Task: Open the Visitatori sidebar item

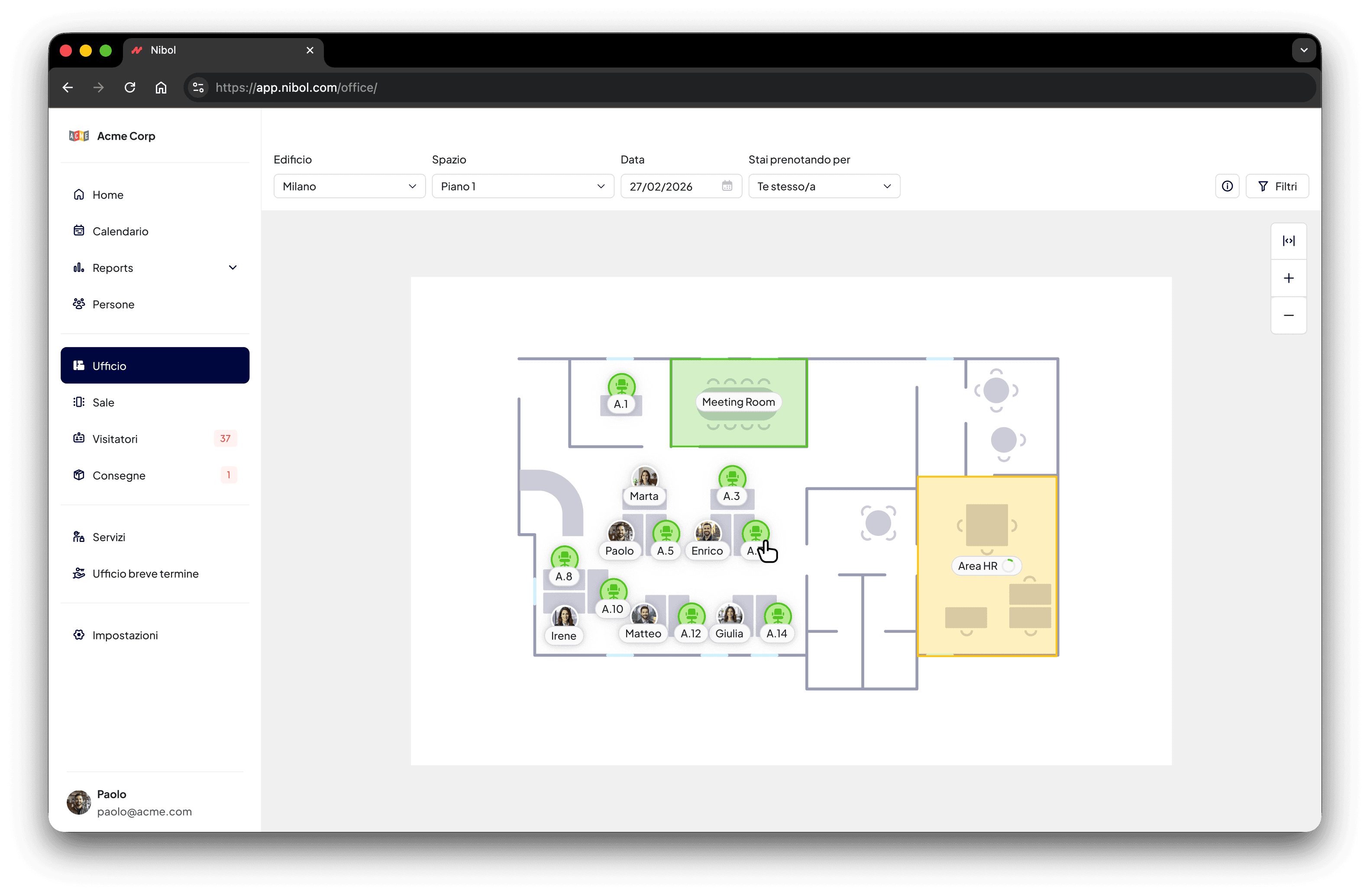Action: click(115, 439)
